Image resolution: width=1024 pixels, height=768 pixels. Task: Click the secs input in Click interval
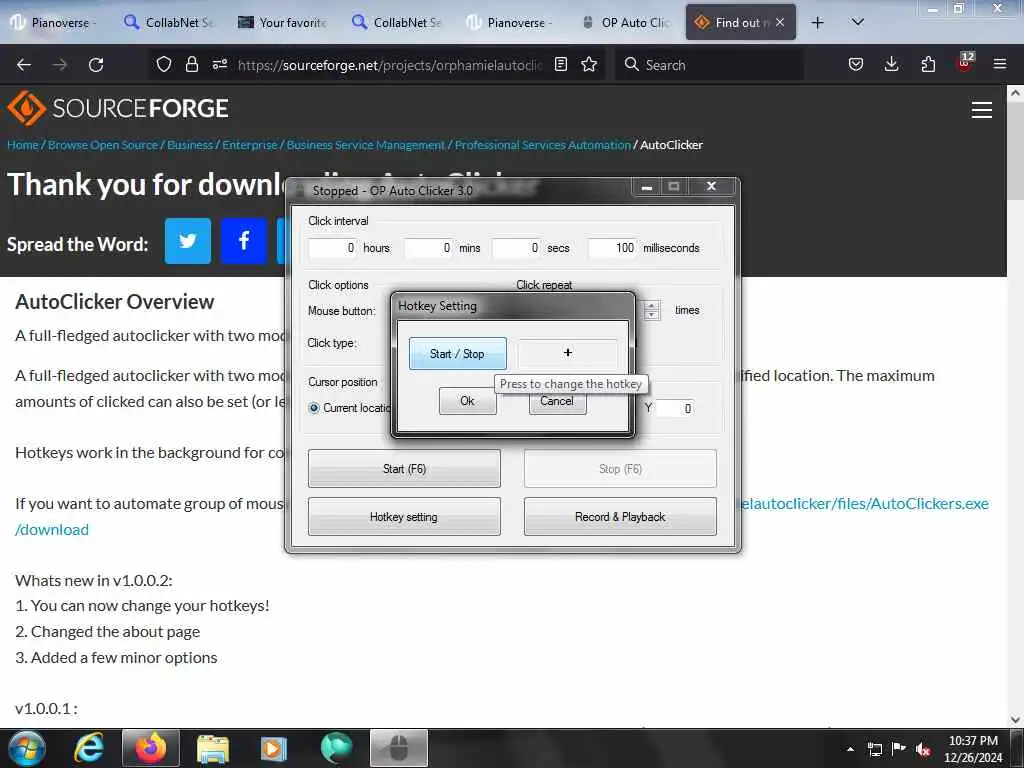(x=517, y=248)
